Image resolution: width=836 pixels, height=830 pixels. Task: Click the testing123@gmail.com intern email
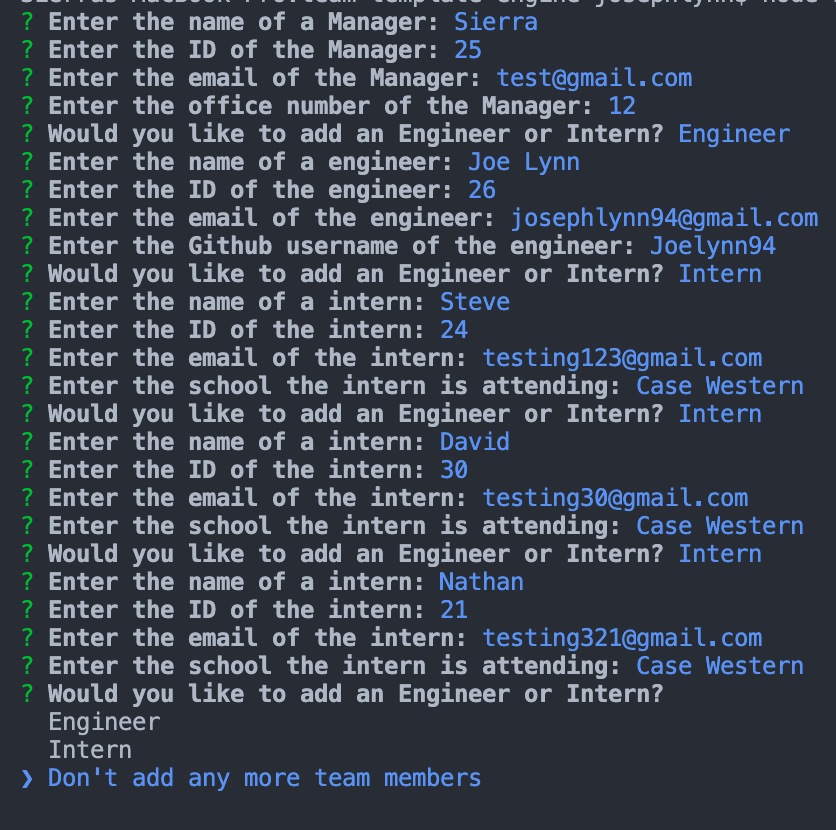622,358
